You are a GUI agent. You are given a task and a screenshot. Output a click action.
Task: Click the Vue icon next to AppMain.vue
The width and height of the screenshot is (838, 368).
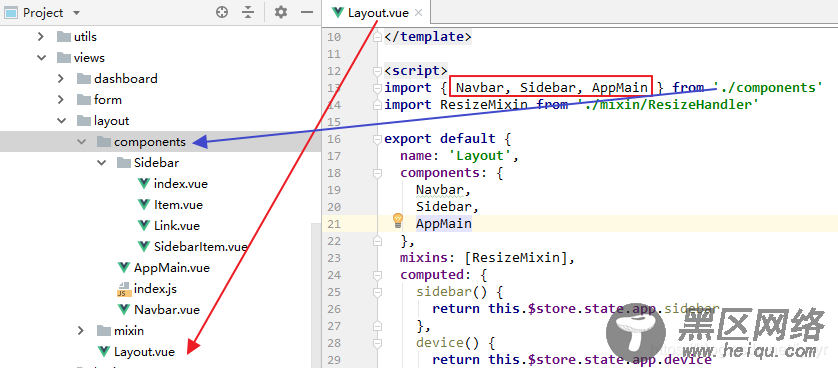(x=124, y=268)
